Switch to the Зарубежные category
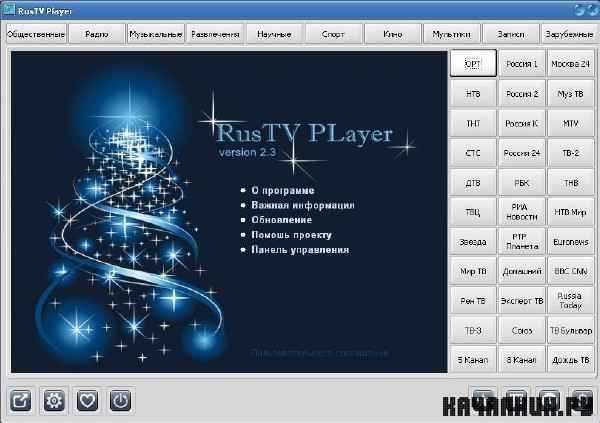 569,34
